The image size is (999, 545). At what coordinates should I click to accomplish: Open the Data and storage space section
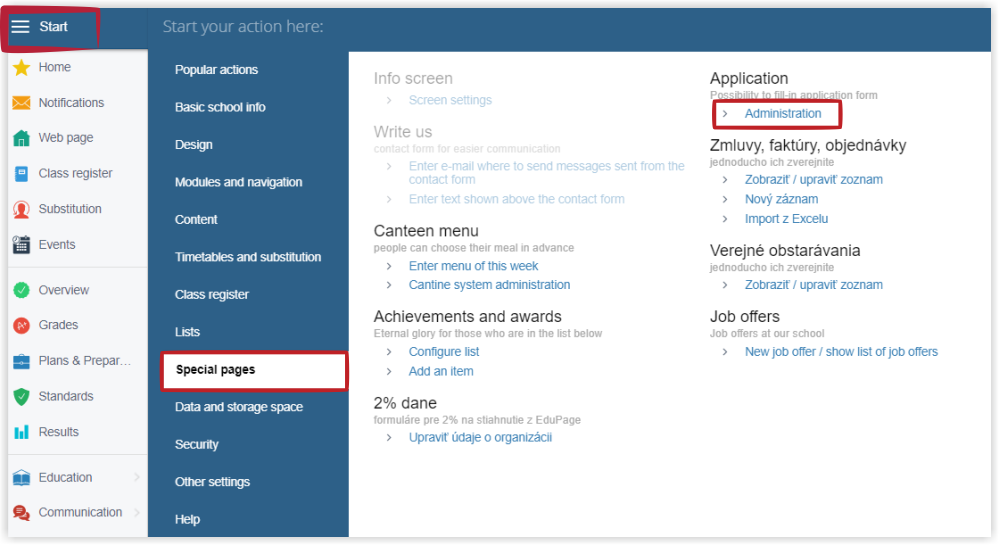pos(239,407)
